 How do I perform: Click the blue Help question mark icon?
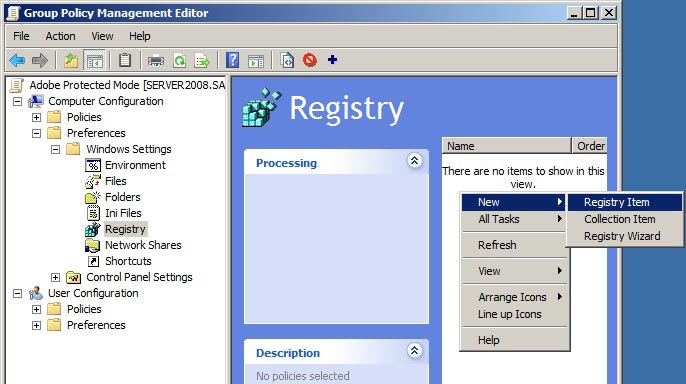point(233,60)
